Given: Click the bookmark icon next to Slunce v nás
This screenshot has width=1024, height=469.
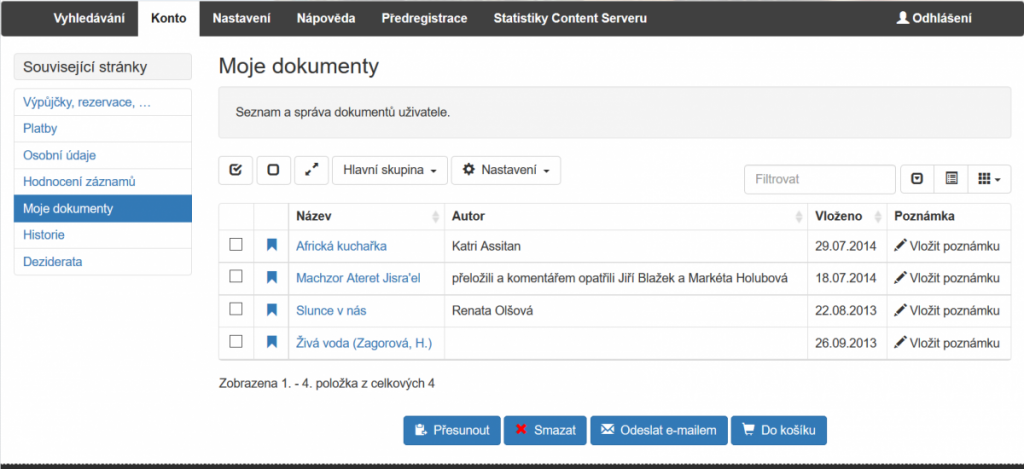Looking at the screenshot, I should 271,310.
